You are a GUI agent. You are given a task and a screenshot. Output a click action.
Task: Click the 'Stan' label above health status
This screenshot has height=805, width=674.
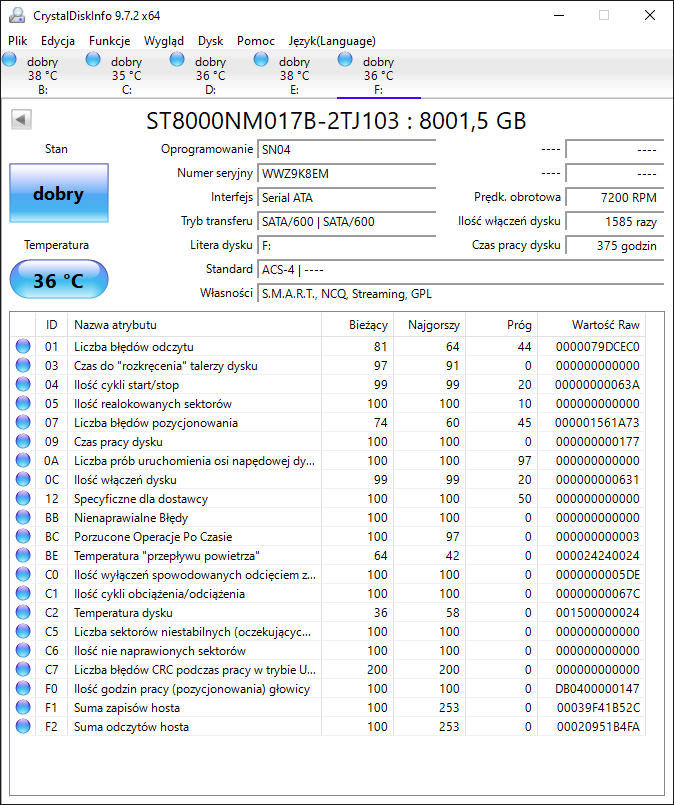[x=56, y=149]
